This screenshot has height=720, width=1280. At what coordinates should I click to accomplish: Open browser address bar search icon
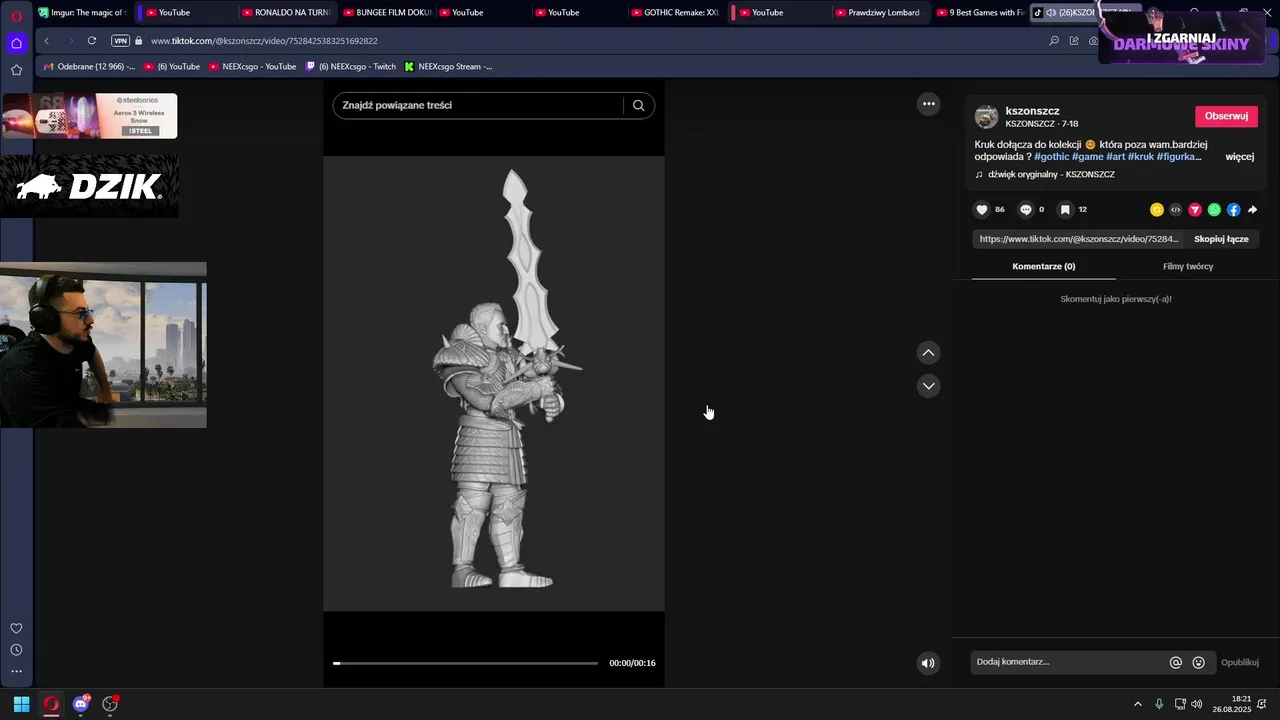coord(1054,41)
